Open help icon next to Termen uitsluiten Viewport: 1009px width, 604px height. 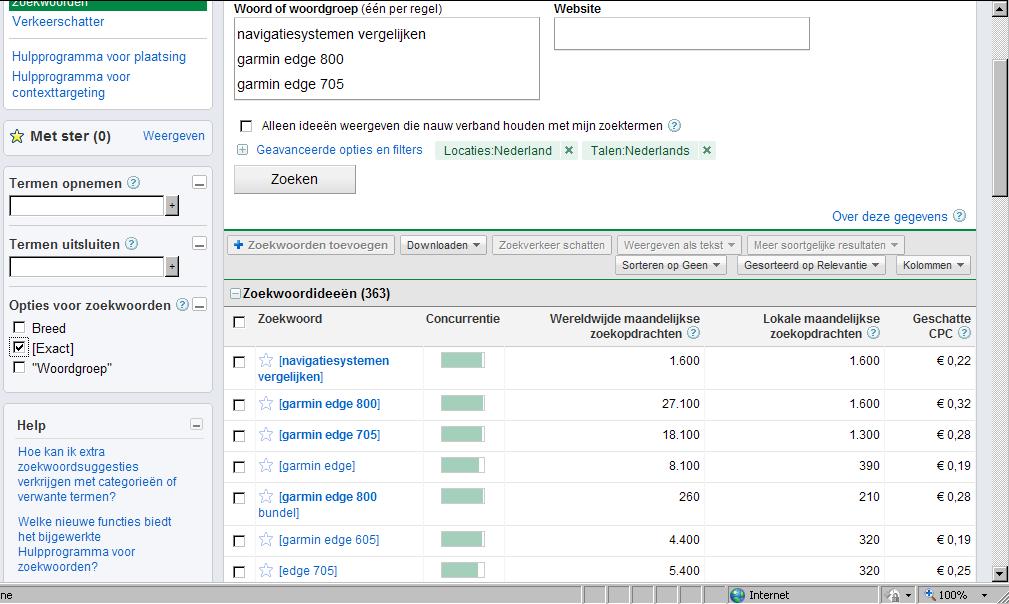[131, 244]
